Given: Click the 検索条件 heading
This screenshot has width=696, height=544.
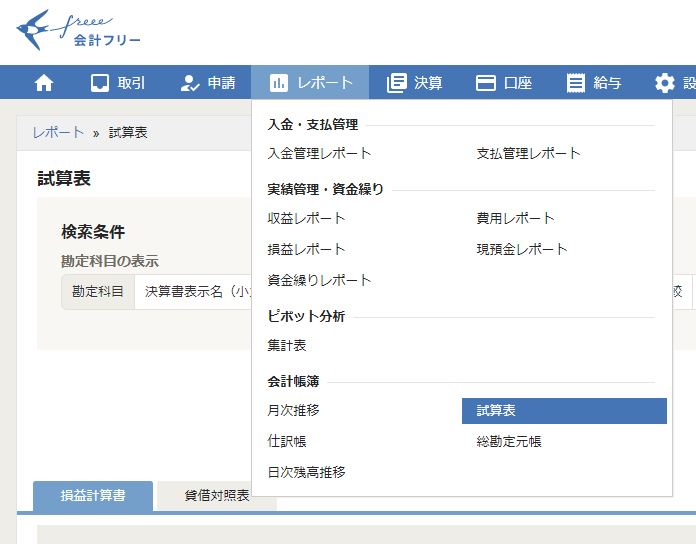Looking at the screenshot, I should pos(93,232).
